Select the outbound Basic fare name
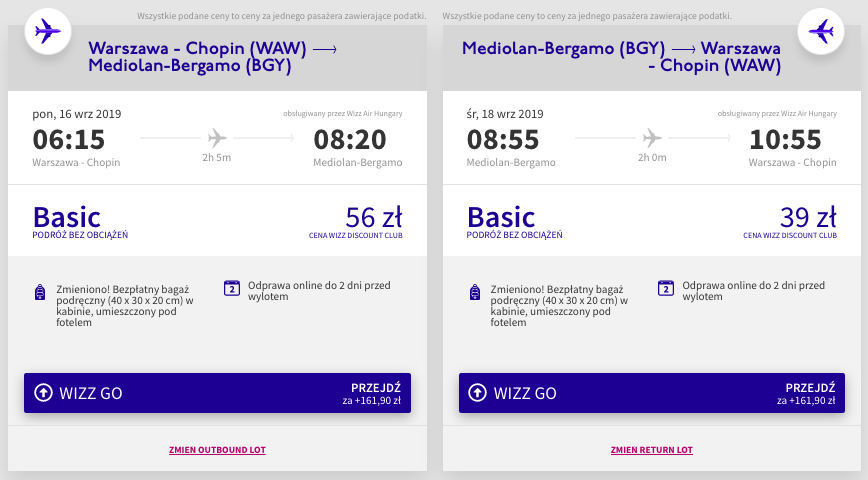Image resolution: width=868 pixels, height=480 pixels. (67, 217)
